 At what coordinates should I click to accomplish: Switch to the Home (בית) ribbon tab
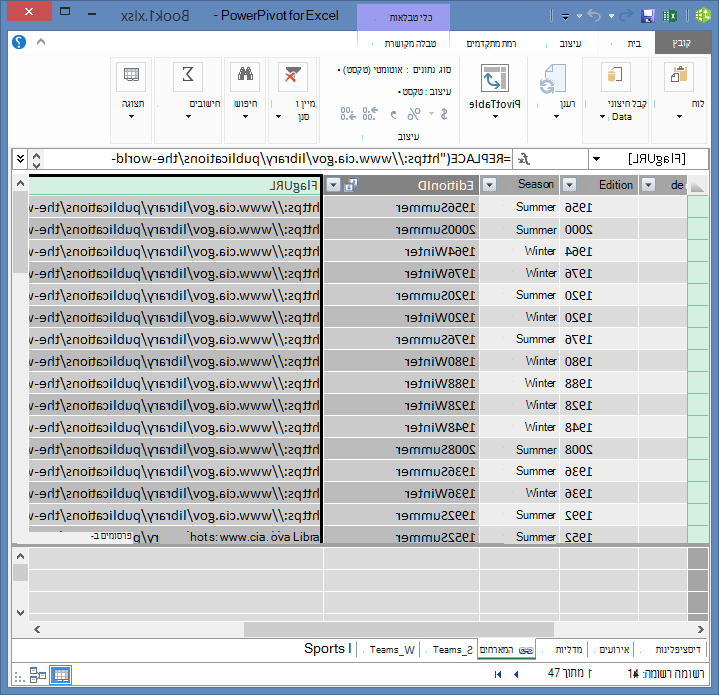634,44
